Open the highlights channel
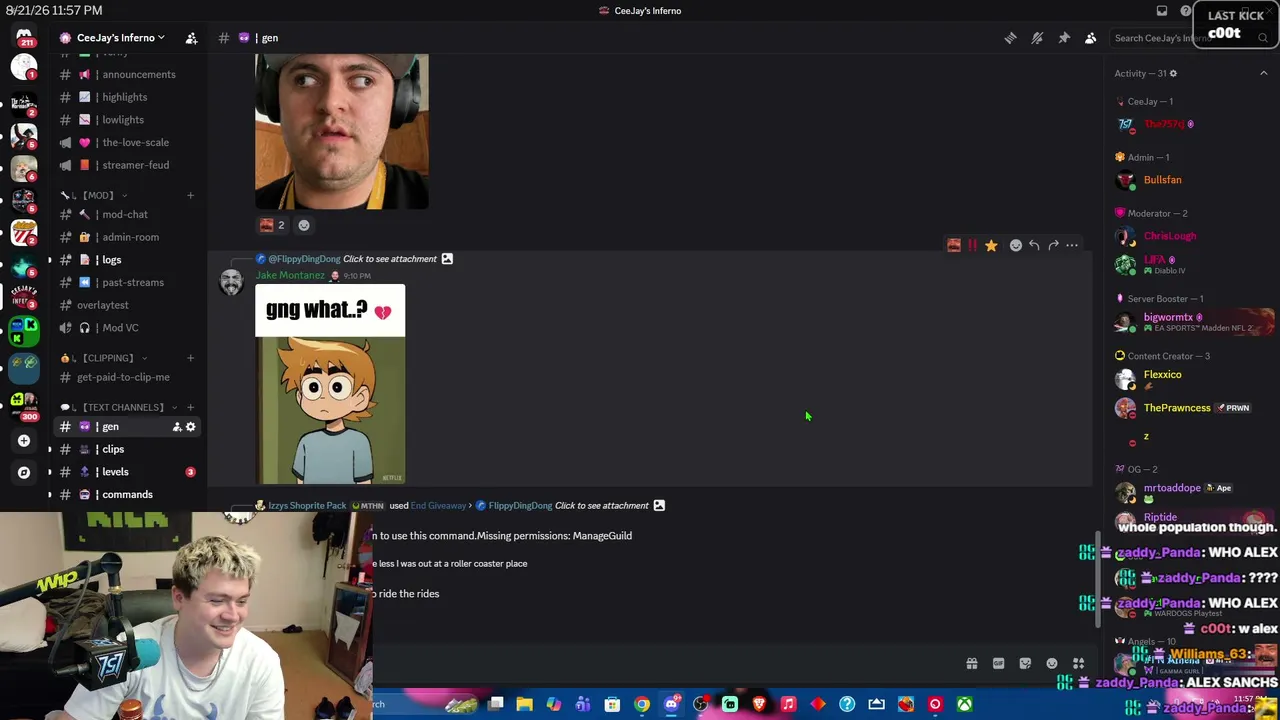Screen dimensions: 1280x720 (x=127, y=97)
